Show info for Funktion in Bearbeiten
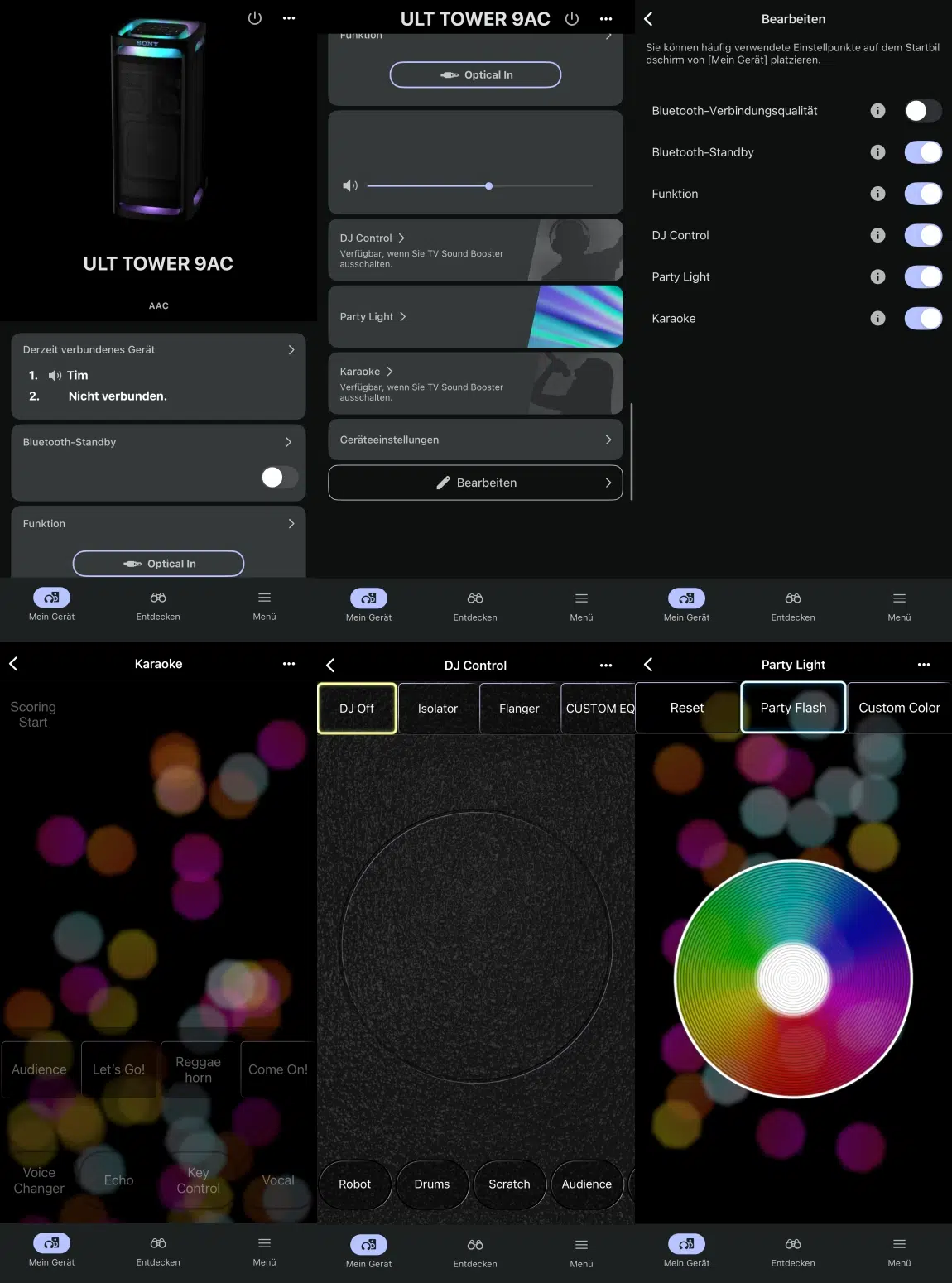Screen dimensions: 952x1283 pos(878,194)
